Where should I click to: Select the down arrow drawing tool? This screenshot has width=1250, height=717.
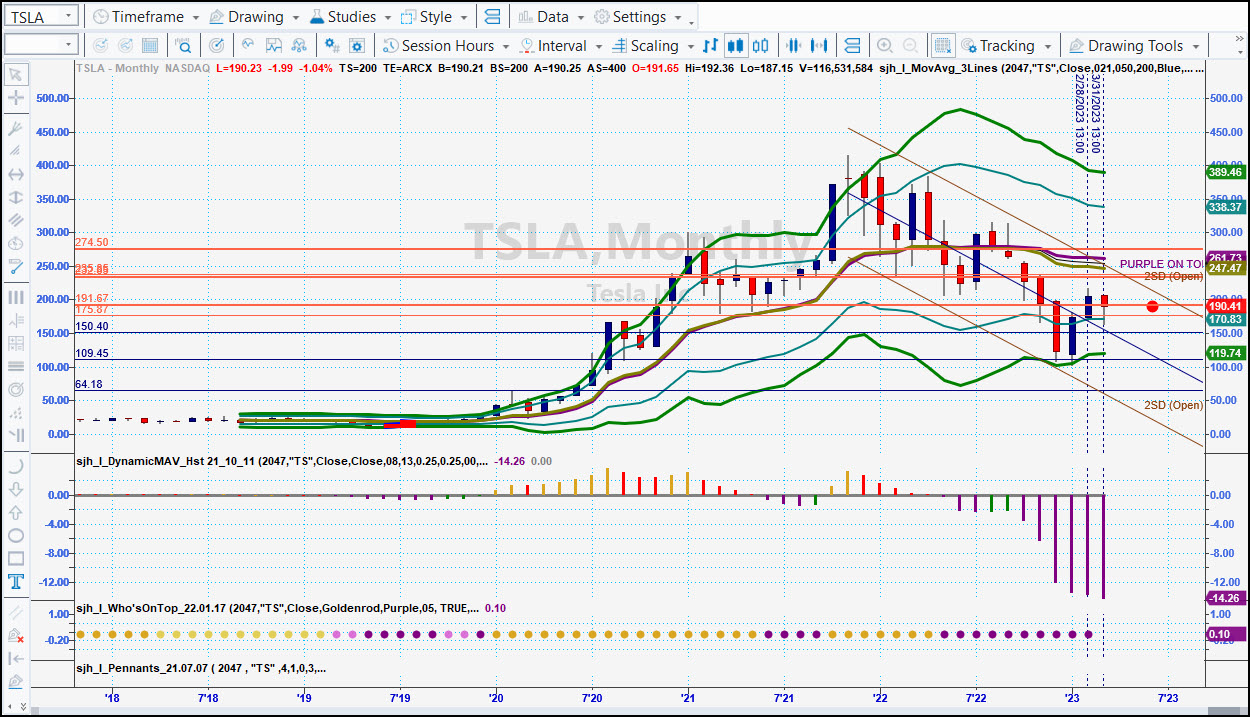click(x=15, y=489)
